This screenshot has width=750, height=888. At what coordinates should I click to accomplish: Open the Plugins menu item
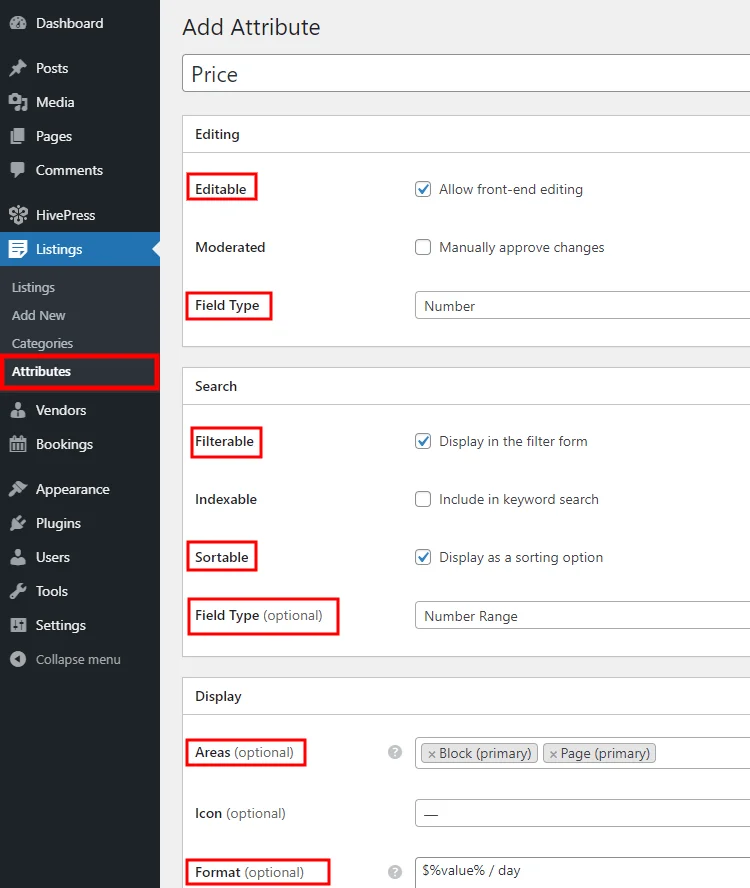[x=58, y=523]
